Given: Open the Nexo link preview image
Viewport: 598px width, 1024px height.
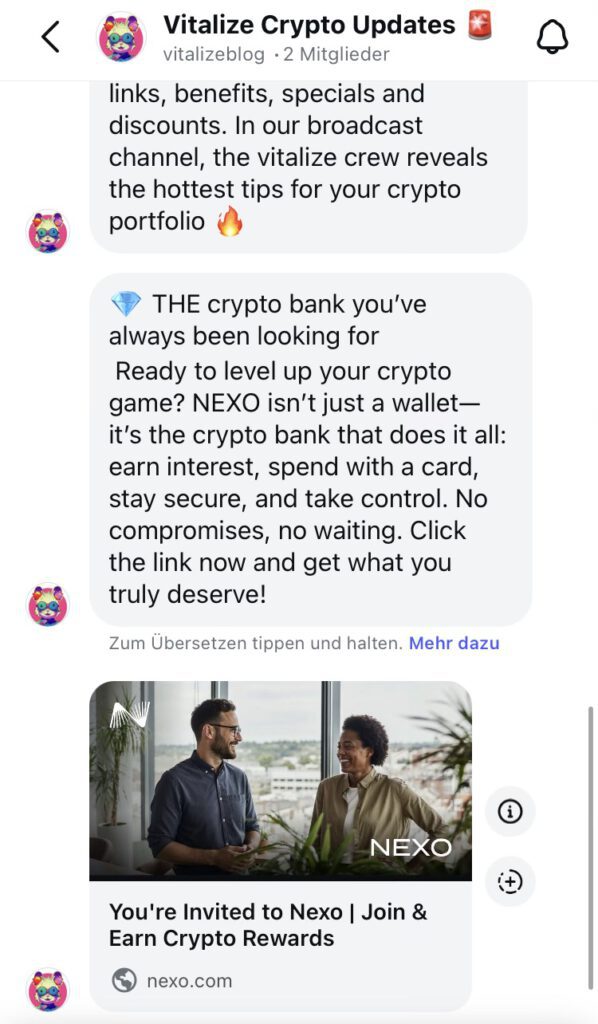Looking at the screenshot, I should pos(281,780).
